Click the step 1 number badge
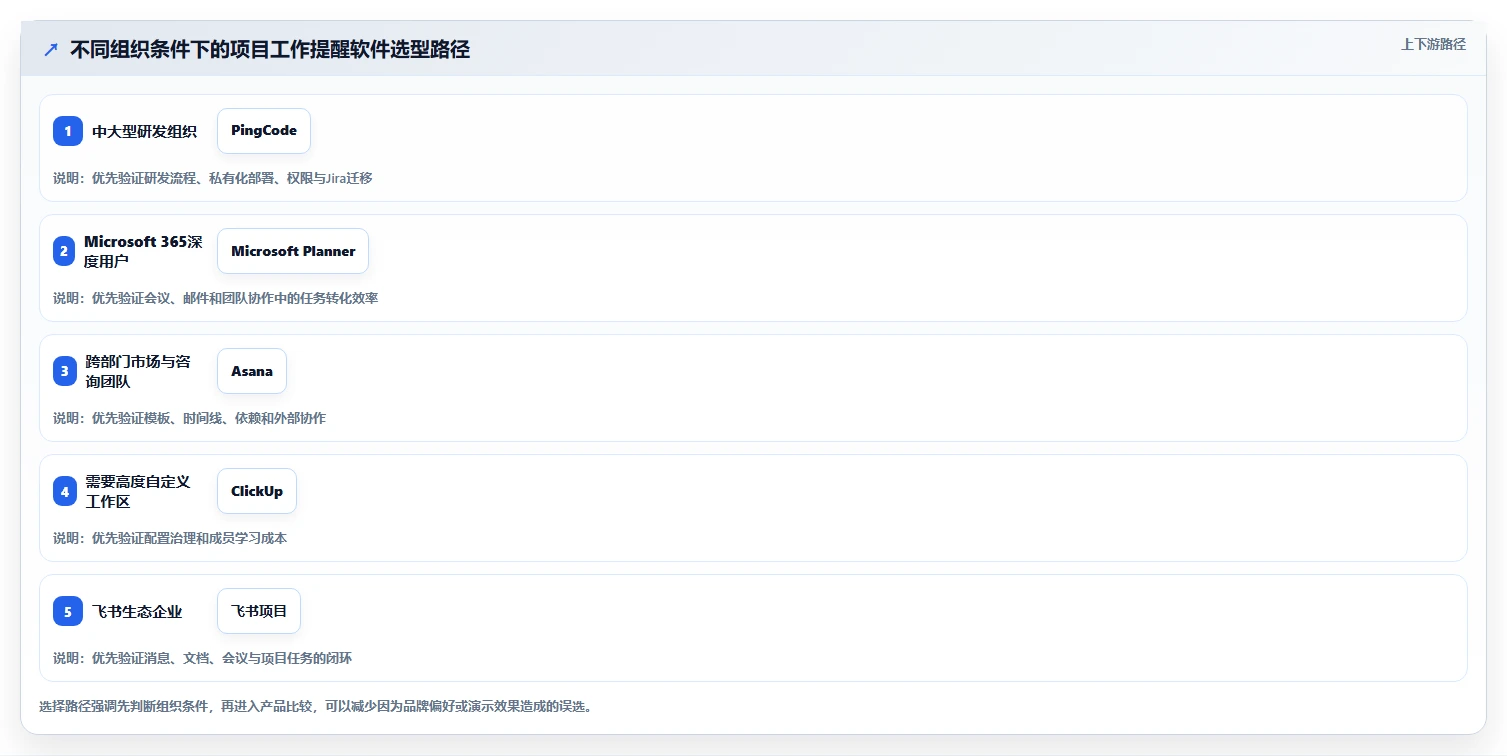 (67, 131)
